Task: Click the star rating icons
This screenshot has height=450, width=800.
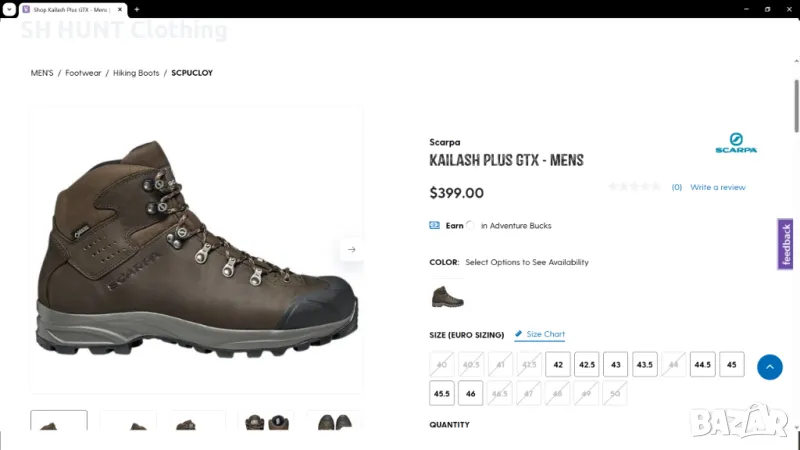Action: (x=635, y=187)
